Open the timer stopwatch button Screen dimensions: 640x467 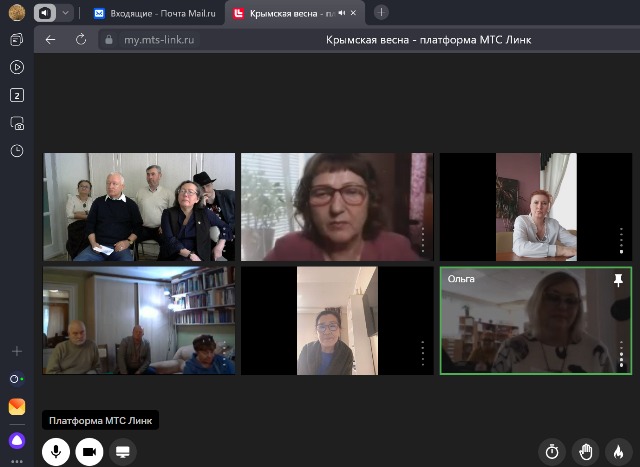552,452
